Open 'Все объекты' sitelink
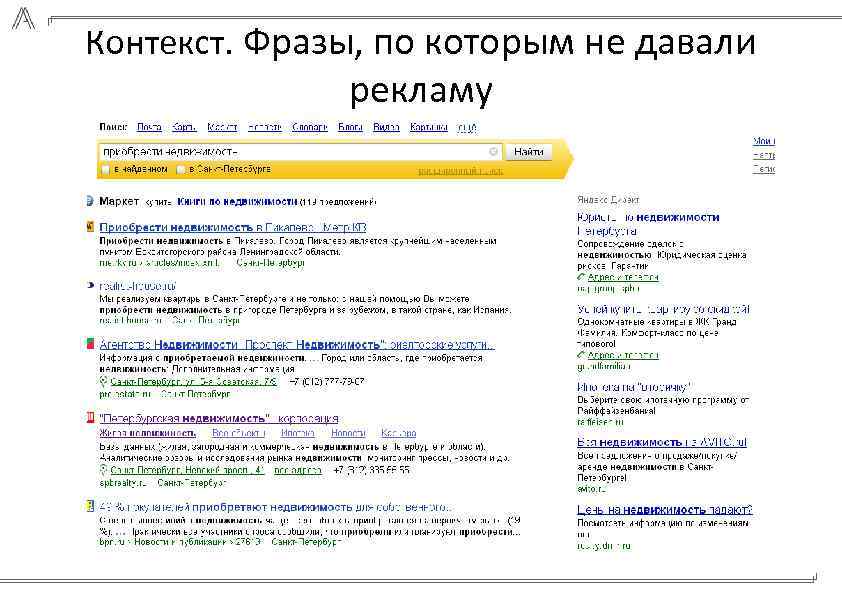This screenshot has height=595, width=842. [238, 433]
